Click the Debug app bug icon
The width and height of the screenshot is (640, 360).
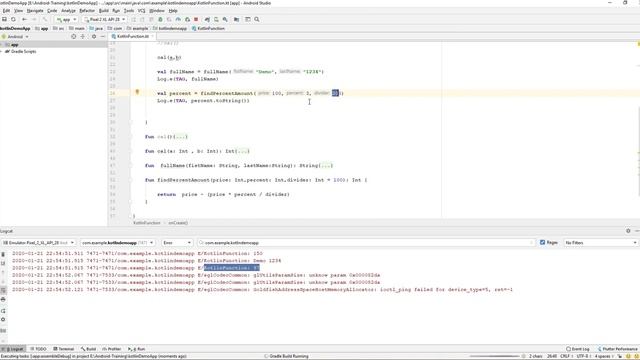[x=160, y=19]
